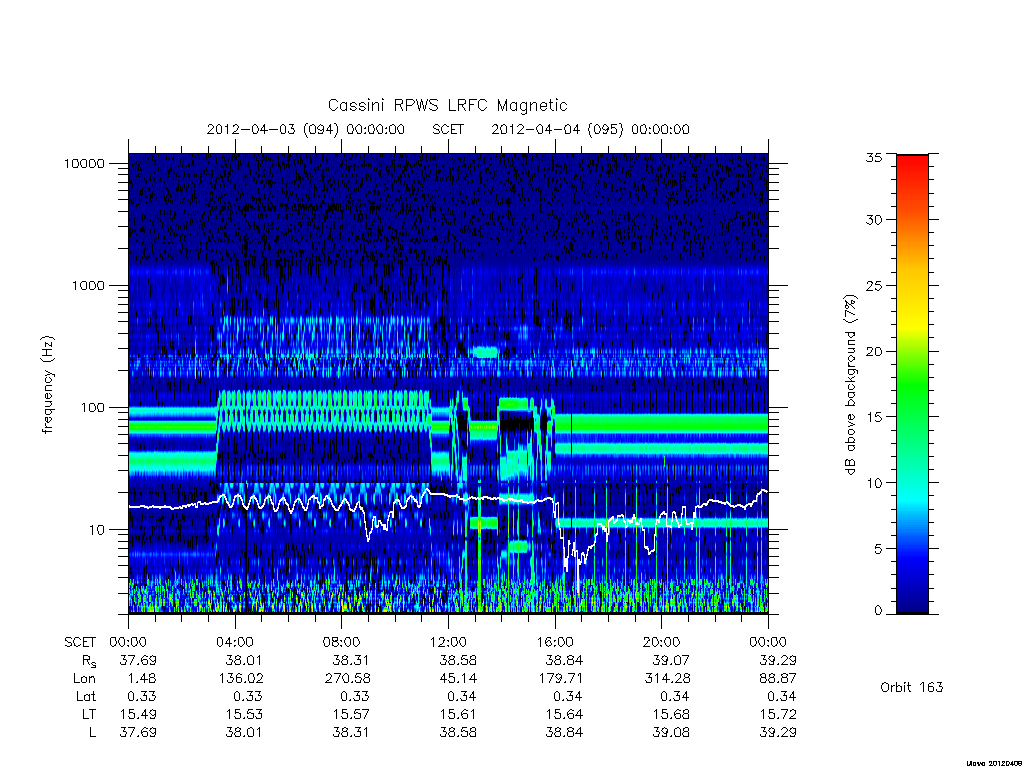Click the "08:00" time axis label
Screen dimensions: 1024x768
tap(342, 642)
